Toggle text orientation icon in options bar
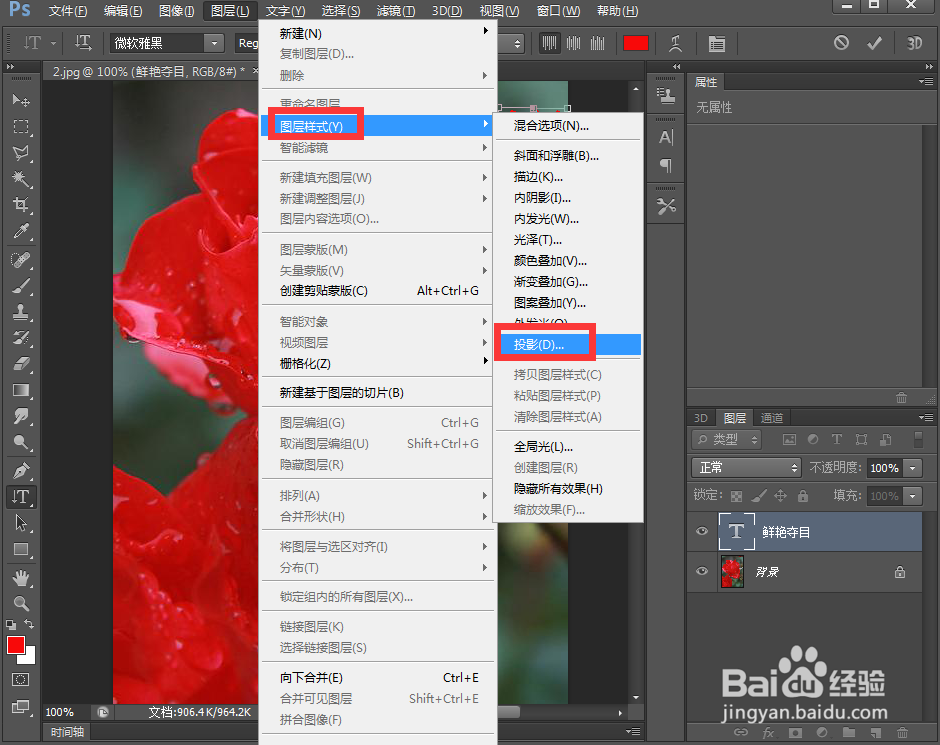This screenshot has width=940, height=745. click(83, 43)
